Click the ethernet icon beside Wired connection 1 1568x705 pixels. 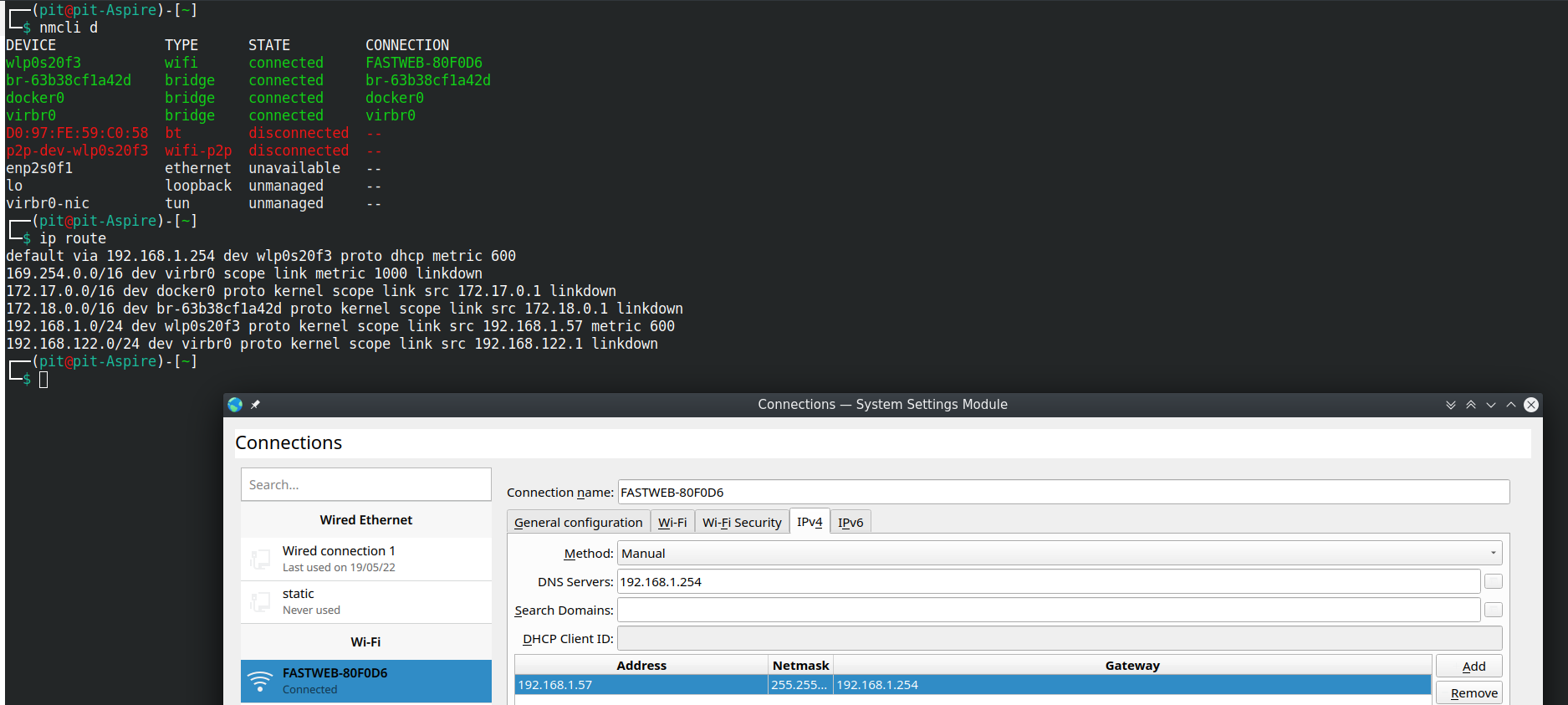(260, 559)
